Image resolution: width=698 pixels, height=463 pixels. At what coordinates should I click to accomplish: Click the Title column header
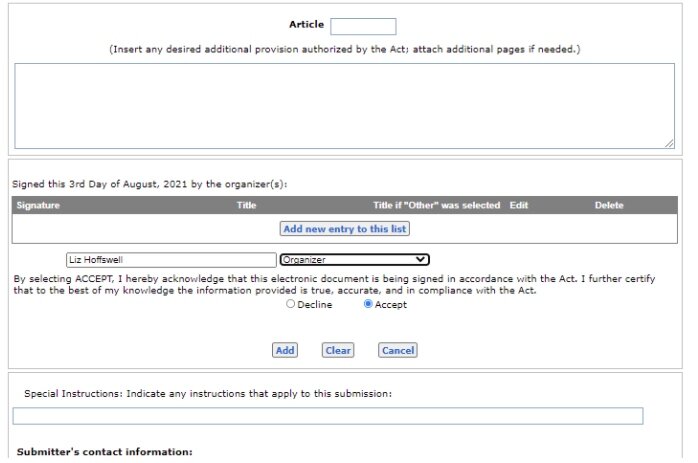tap(246, 206)
